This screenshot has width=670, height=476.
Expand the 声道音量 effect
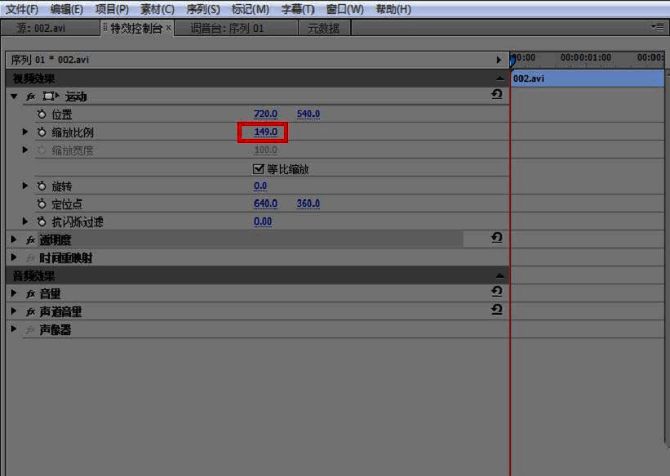click(x=14, y=311)
